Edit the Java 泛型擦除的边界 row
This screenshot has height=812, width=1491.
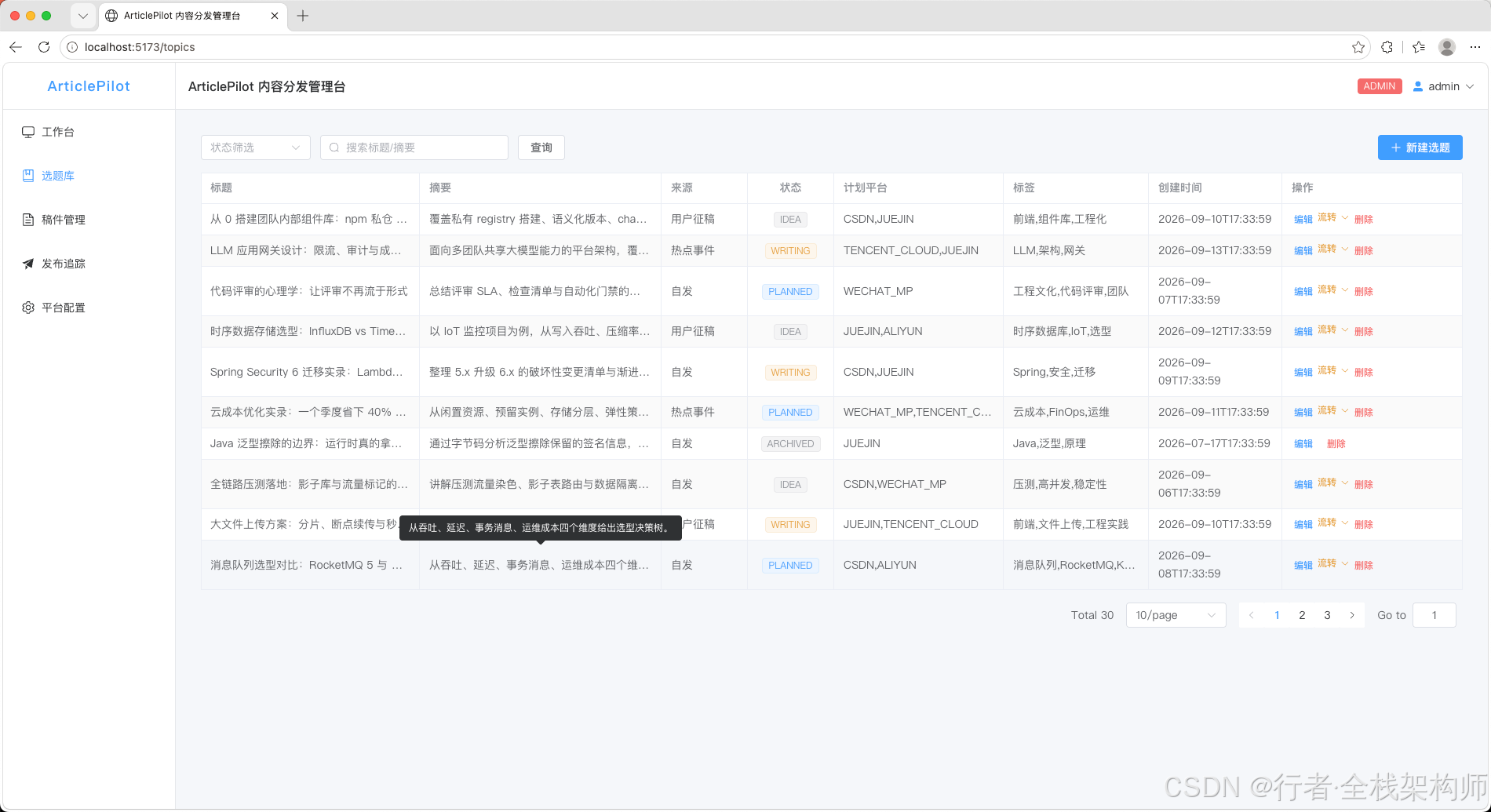[1303, 444]
